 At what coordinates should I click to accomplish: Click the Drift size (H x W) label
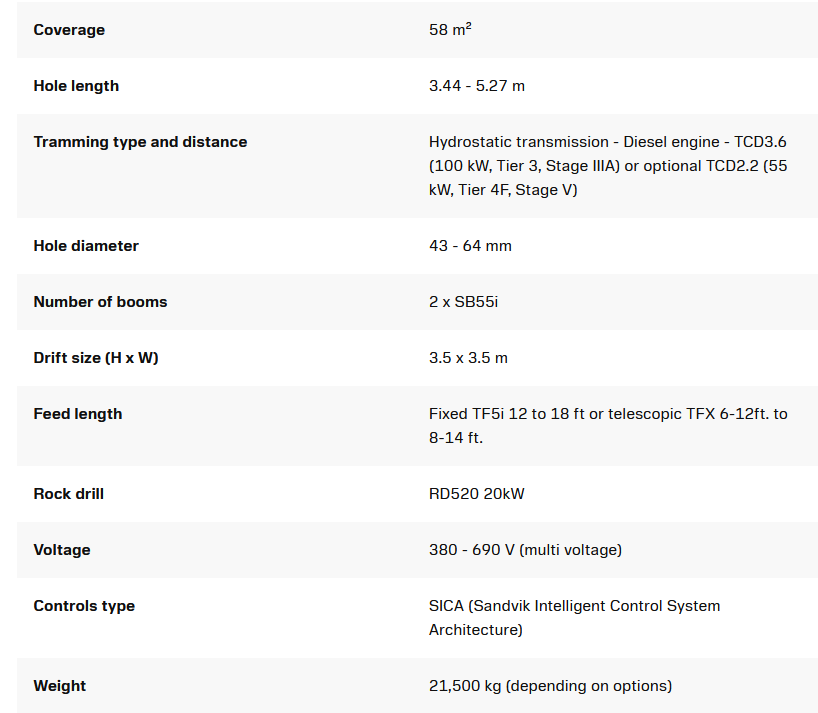96,358
